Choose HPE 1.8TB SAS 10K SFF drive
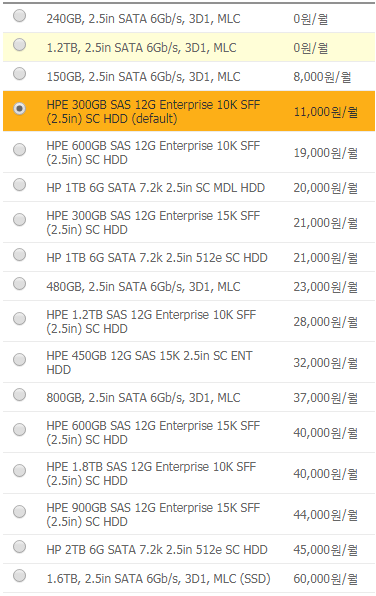The image size is (376, 596). (19, 471)
